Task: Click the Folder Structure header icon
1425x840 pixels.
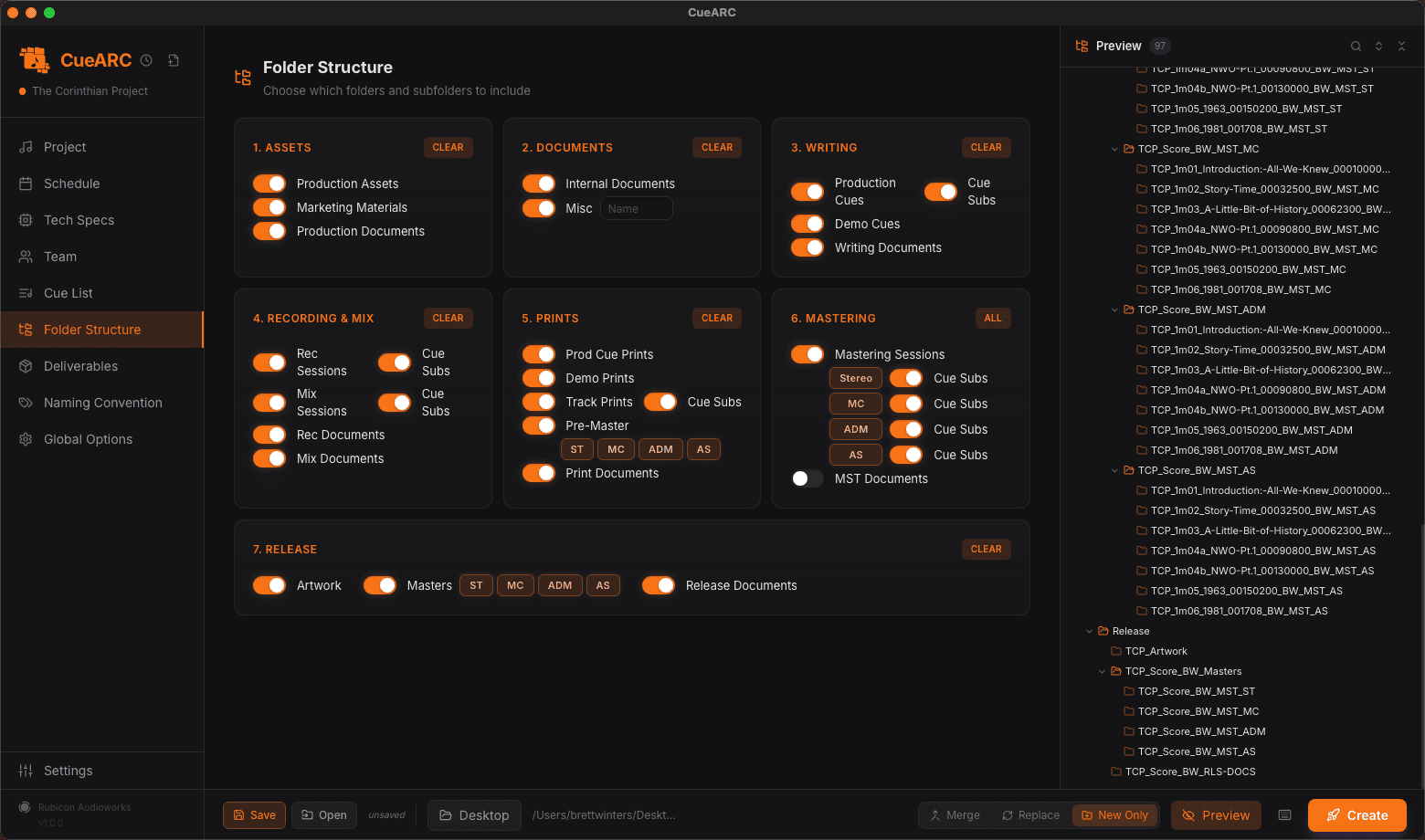Action: click(x=243, y=78)
